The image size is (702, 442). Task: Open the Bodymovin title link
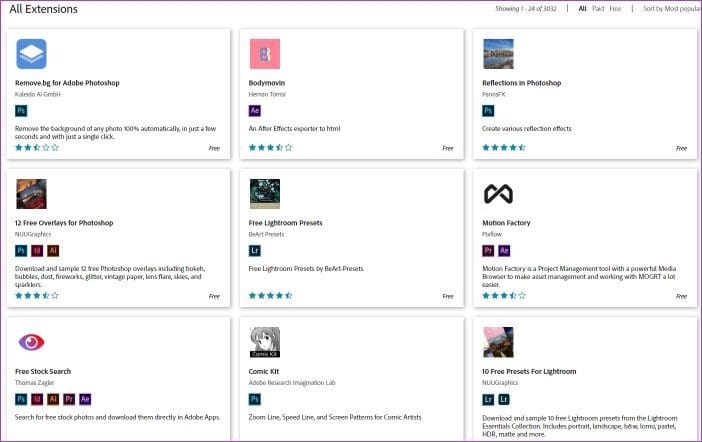coord(267,83)
